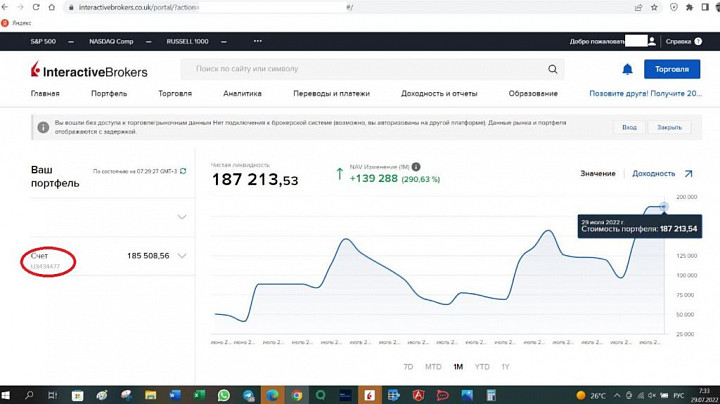This screenshot has height=404, width=720.
Task: Switch РУС keyboard language indicator
Action: (679, 395)
